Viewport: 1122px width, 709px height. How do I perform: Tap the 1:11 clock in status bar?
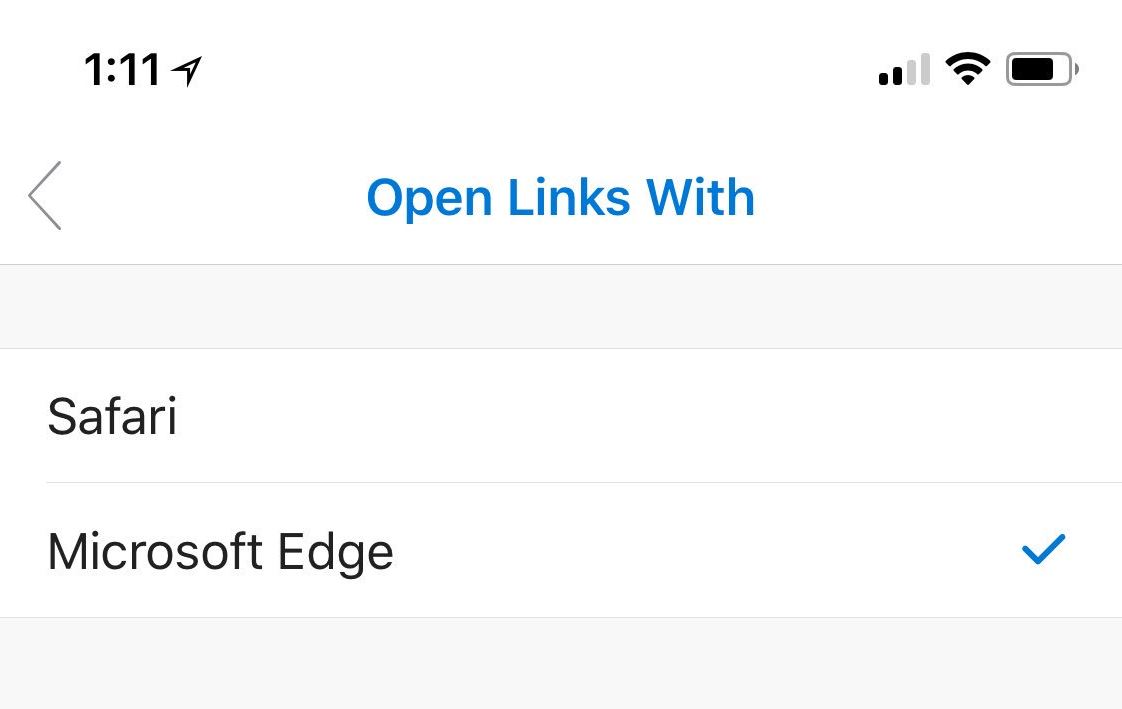click(x=122, y=70)
